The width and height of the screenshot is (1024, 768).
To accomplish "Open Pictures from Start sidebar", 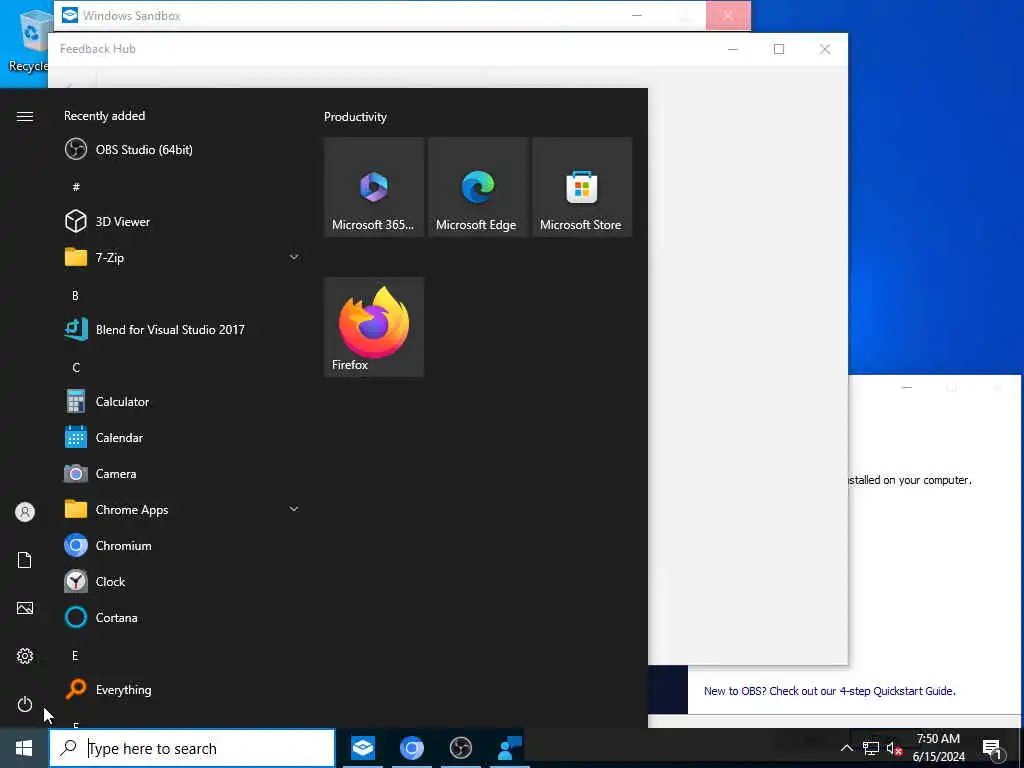I will click(x=25, y=608).
